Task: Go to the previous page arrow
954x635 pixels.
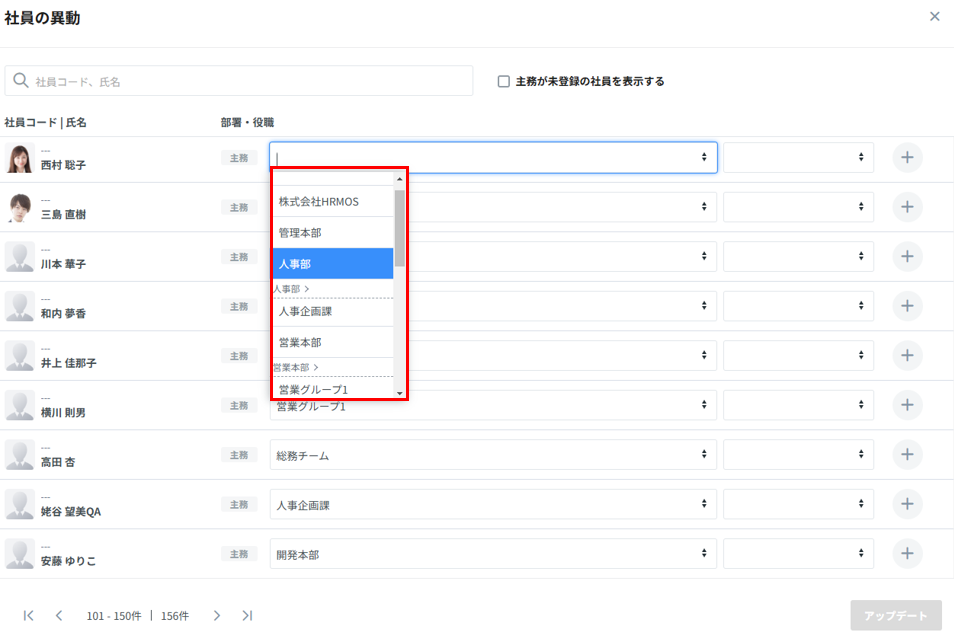Action: coord(59,616)
